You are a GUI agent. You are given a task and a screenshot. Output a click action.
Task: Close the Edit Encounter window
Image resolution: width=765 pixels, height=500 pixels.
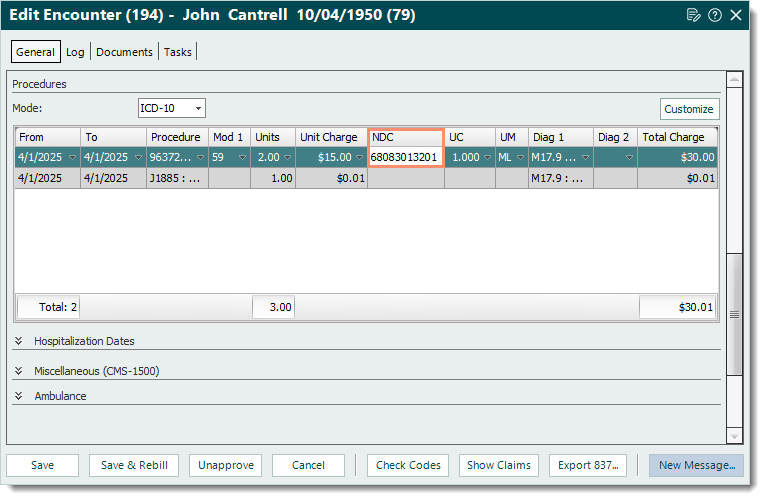[x=736, y=15]
